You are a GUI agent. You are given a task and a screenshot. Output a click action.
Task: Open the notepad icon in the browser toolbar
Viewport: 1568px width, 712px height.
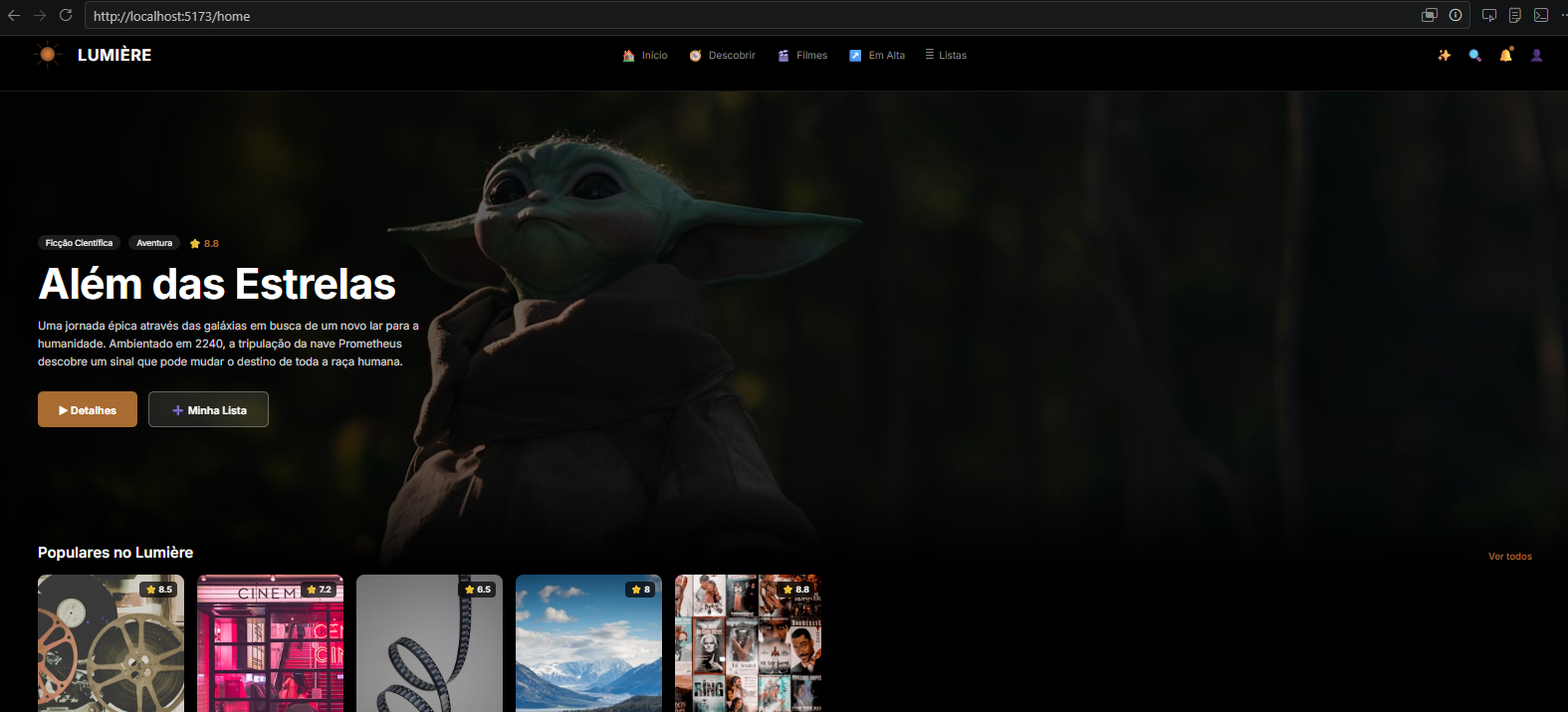click(1515, 15)
